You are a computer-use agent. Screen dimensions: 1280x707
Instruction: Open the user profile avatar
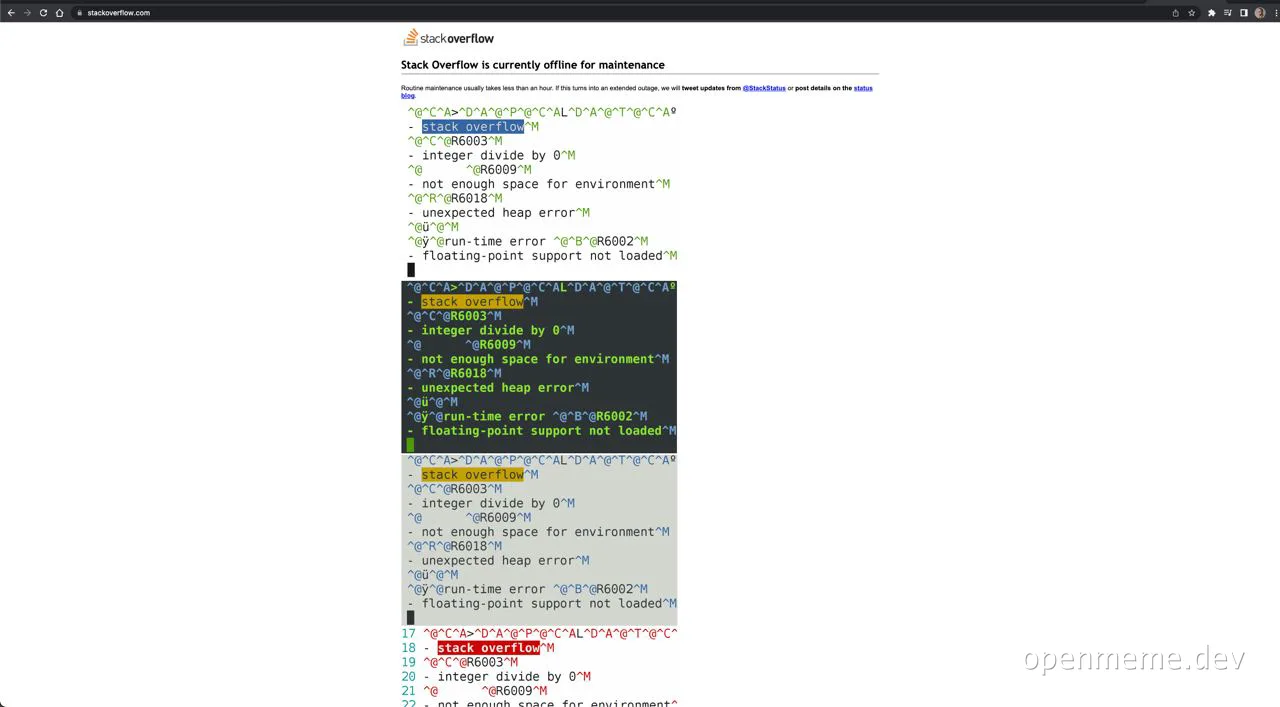click(x=1259, y=13)
